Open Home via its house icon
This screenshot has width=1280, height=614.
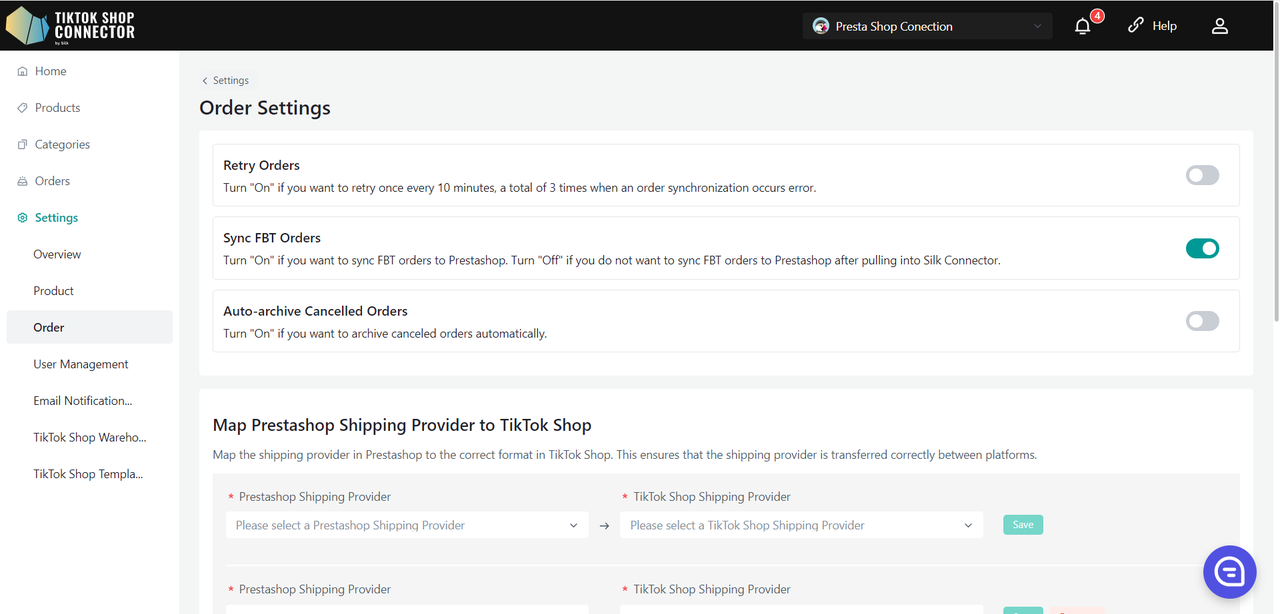(22, 72)
